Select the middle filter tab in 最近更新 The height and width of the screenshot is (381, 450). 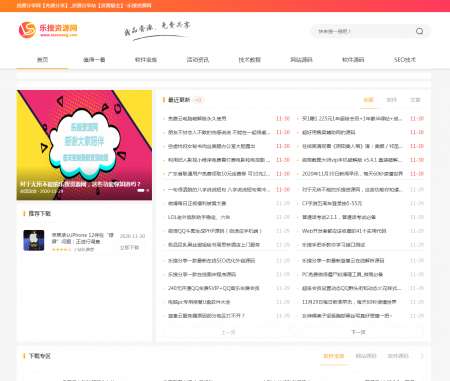(391, 100)
